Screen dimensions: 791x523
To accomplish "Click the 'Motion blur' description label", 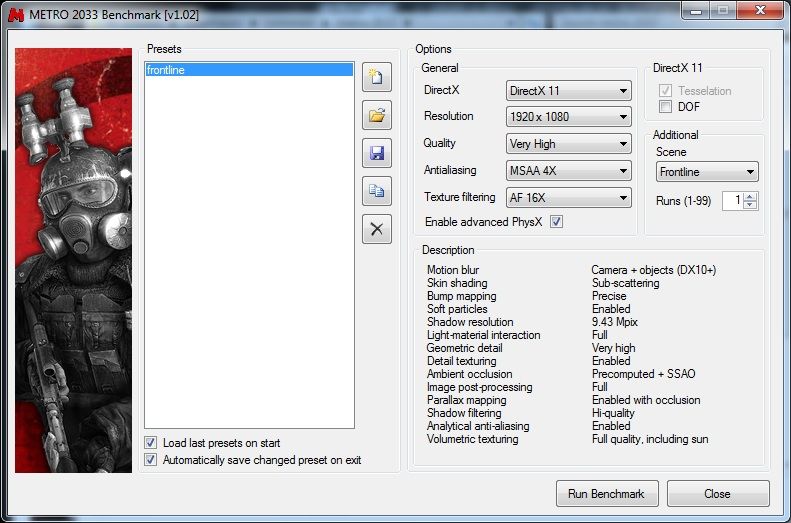I will coord(453,270).
